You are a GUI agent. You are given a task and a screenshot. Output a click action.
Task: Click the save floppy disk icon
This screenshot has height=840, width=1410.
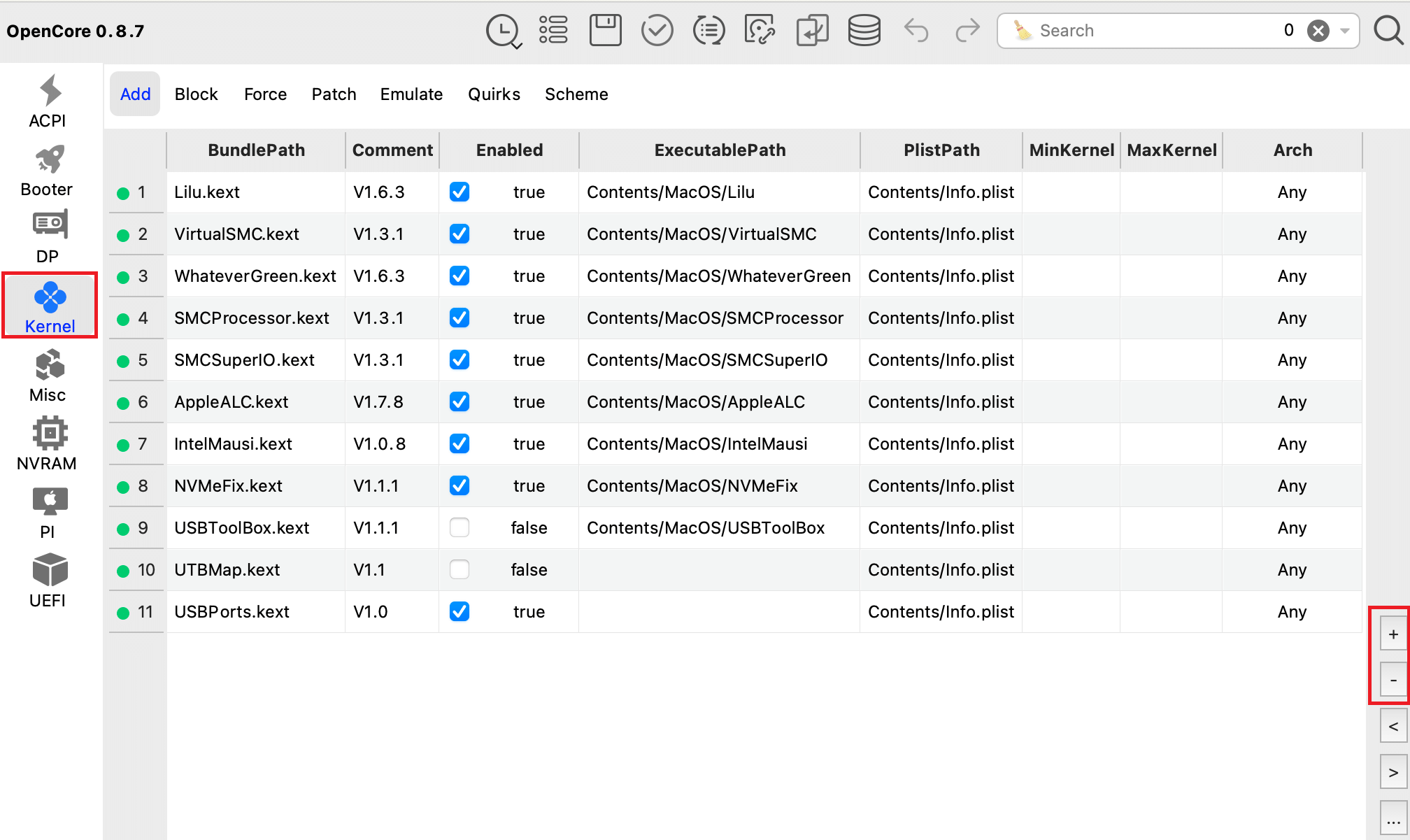click(605, 31)
